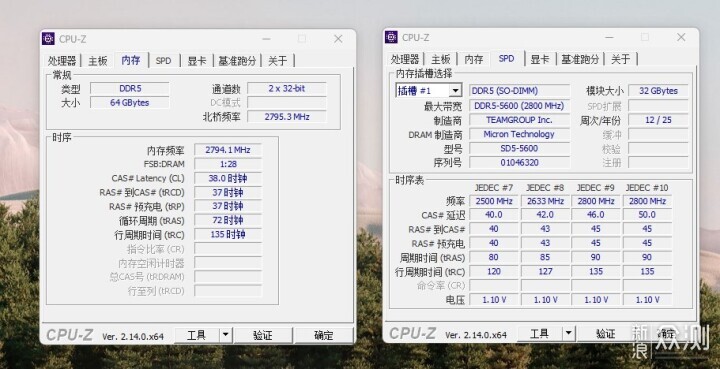Click the DDR5 (SO-DIMM) module type field
This screenshot has height=369, width=720.
(x=519, y=91)
